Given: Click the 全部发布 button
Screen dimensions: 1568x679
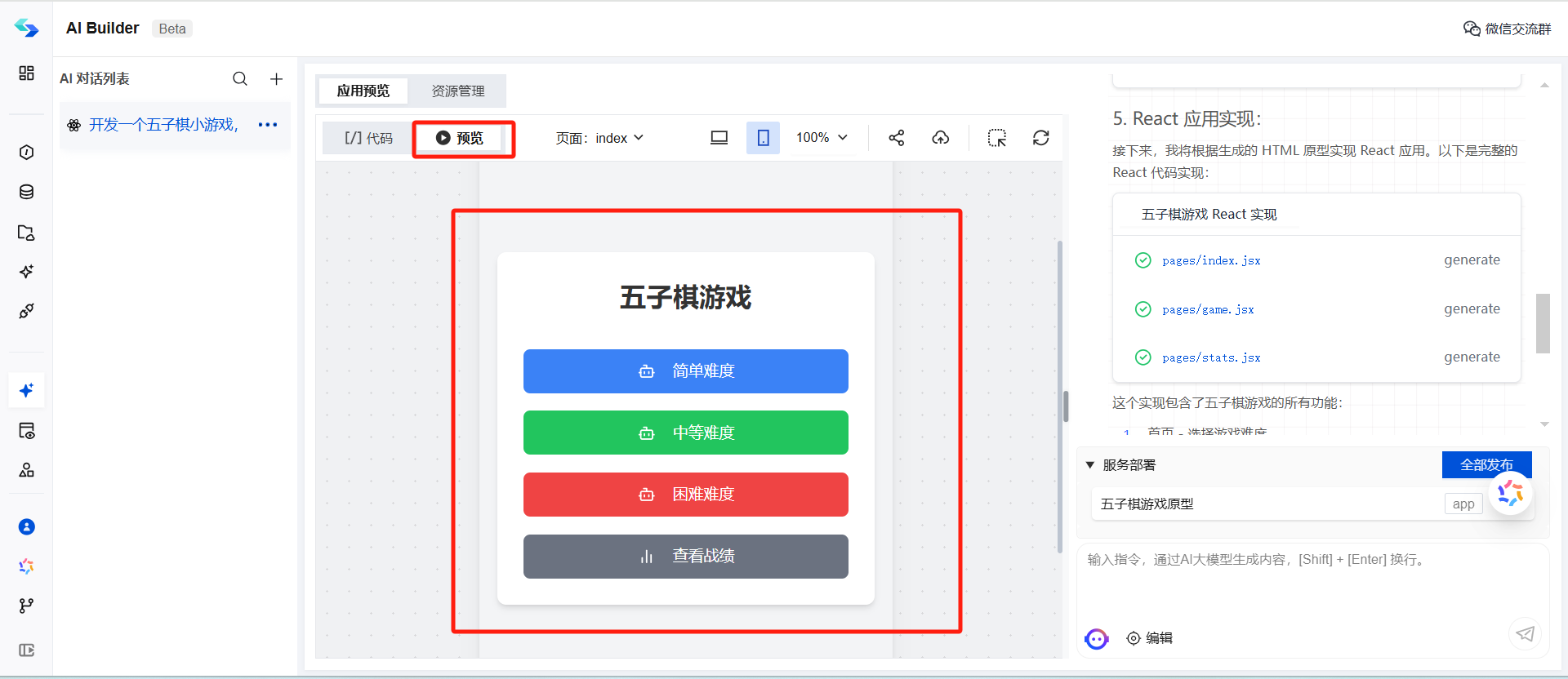Looking at the screenshot, I should click(x=1486, y=464).
